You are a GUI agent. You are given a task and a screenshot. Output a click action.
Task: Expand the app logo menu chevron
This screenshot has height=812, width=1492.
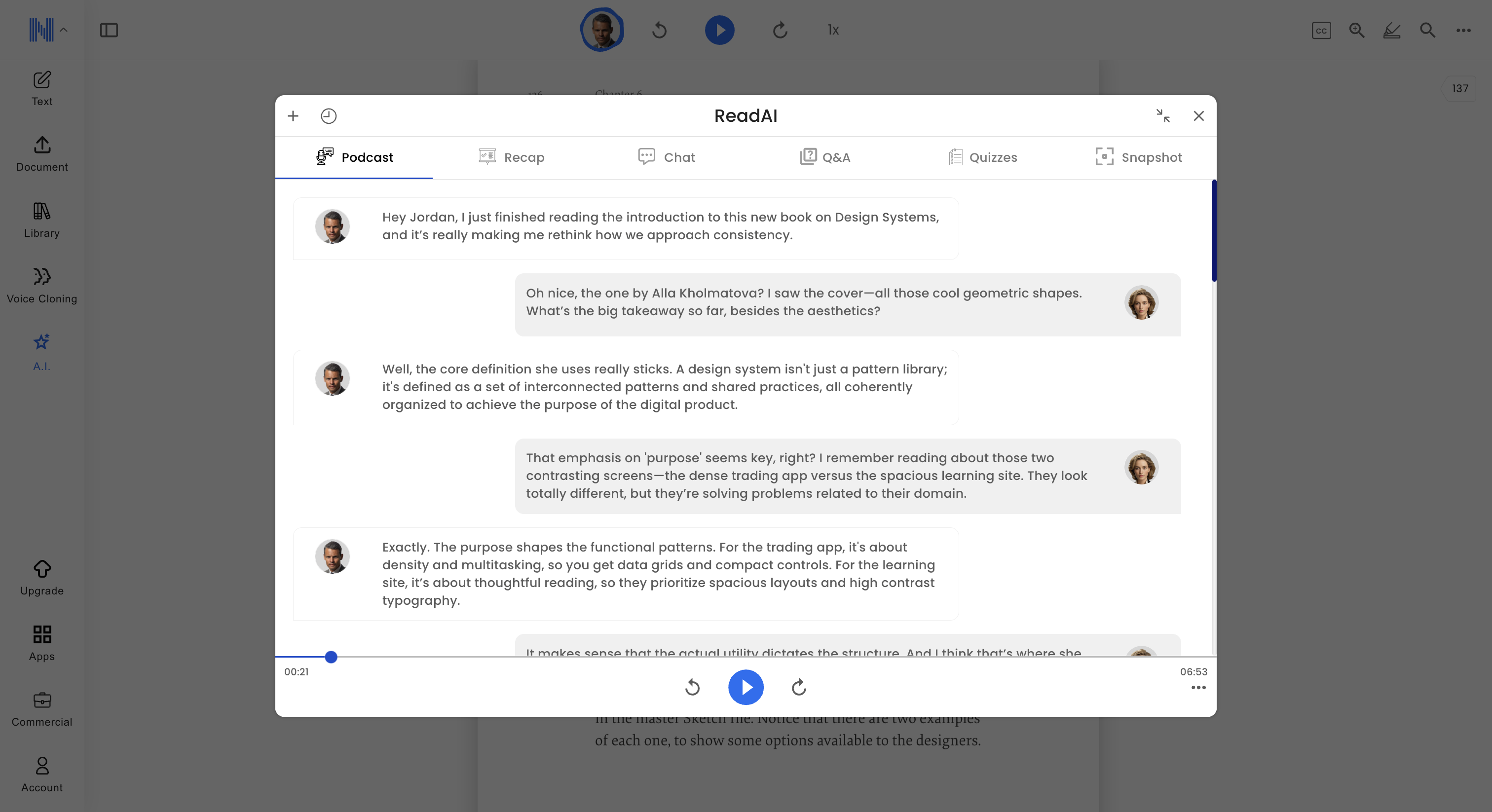tap(64, 30)
